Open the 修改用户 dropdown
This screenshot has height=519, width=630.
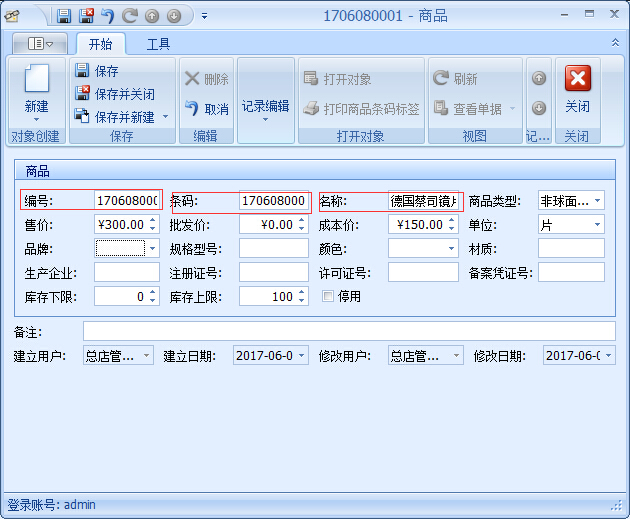tap(456, 356)
